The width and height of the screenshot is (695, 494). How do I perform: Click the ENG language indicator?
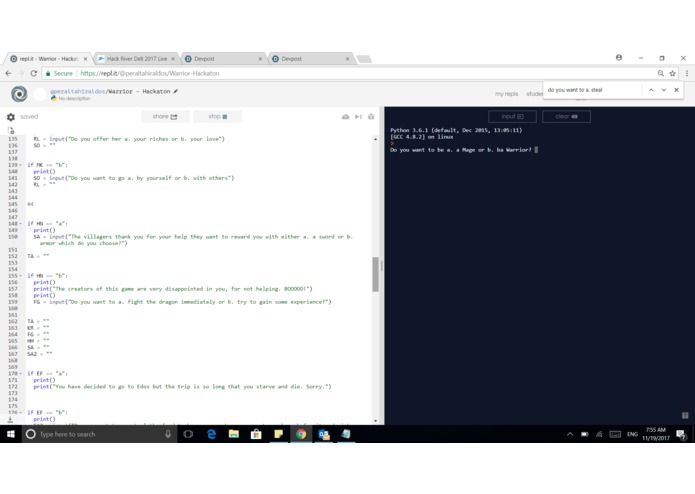pos(633,434)
